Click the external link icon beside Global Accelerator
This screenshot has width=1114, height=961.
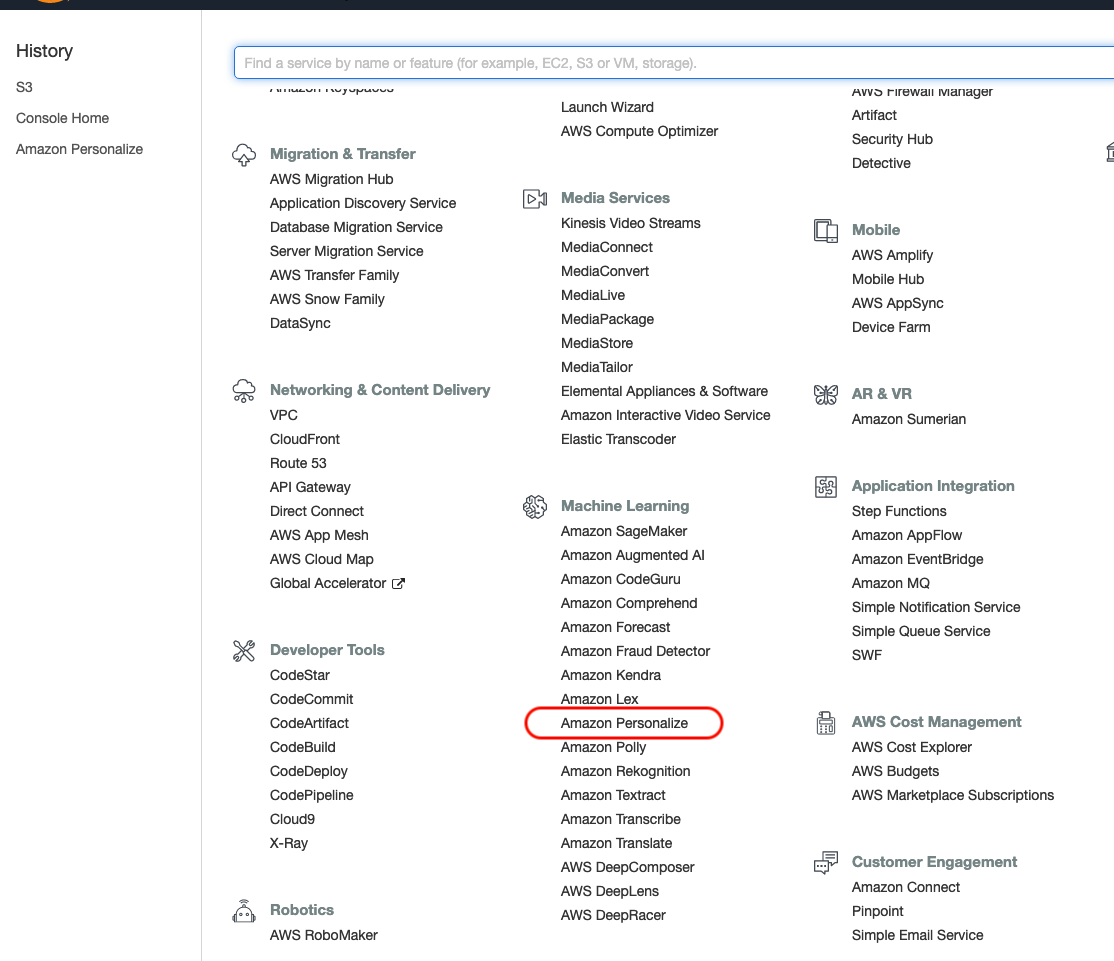click(399, 583)
